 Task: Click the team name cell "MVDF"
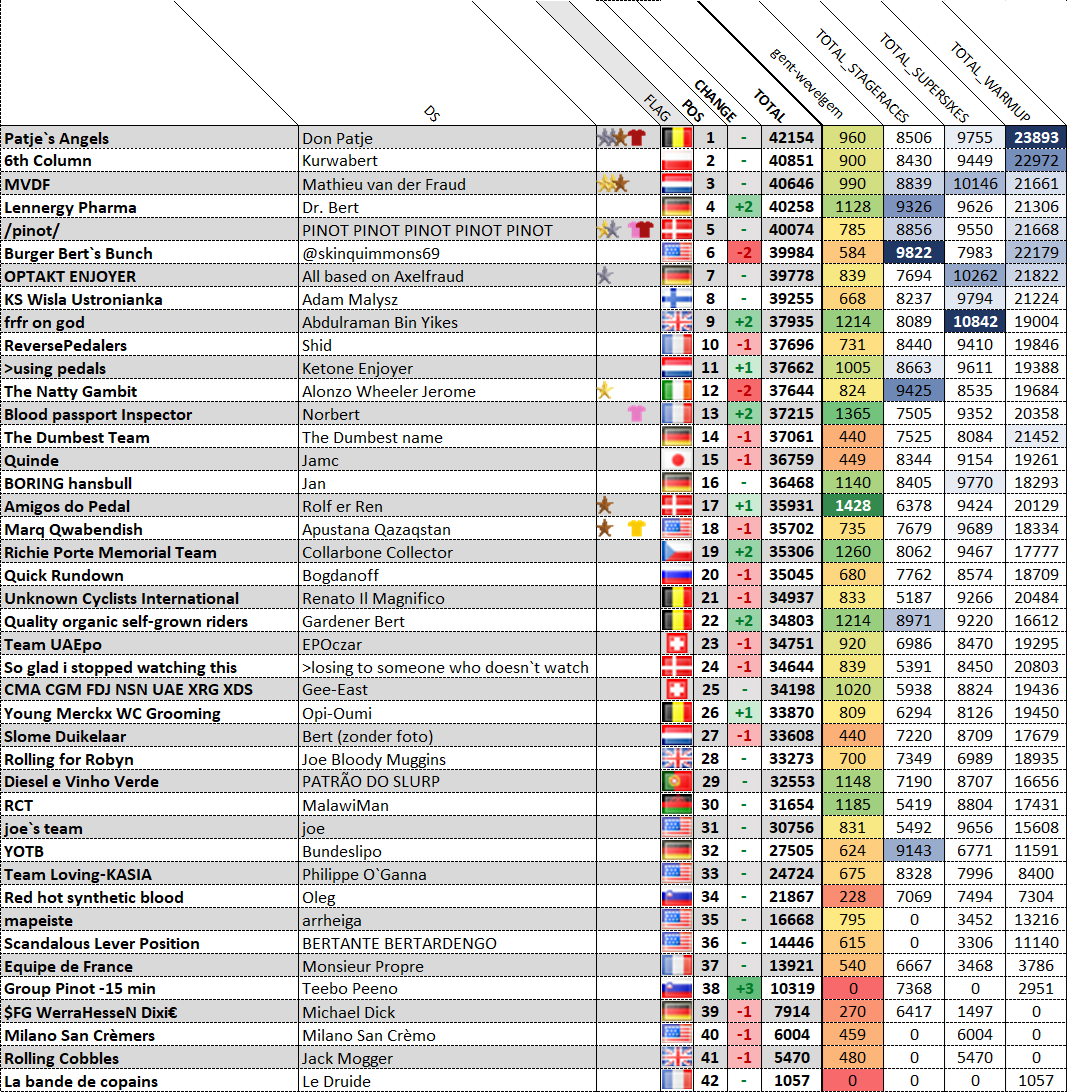(x=150, y=184)
